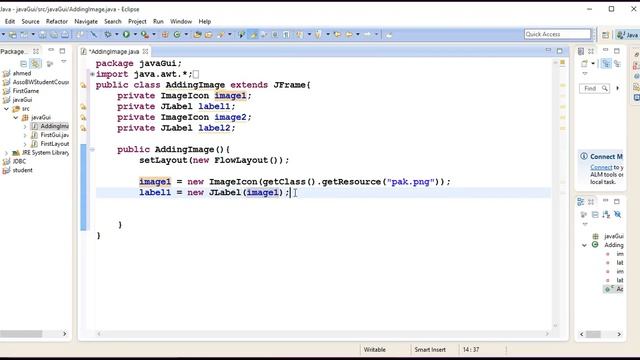Open the Refactor menu
The image size is (640, 360).
coord(57,21)
